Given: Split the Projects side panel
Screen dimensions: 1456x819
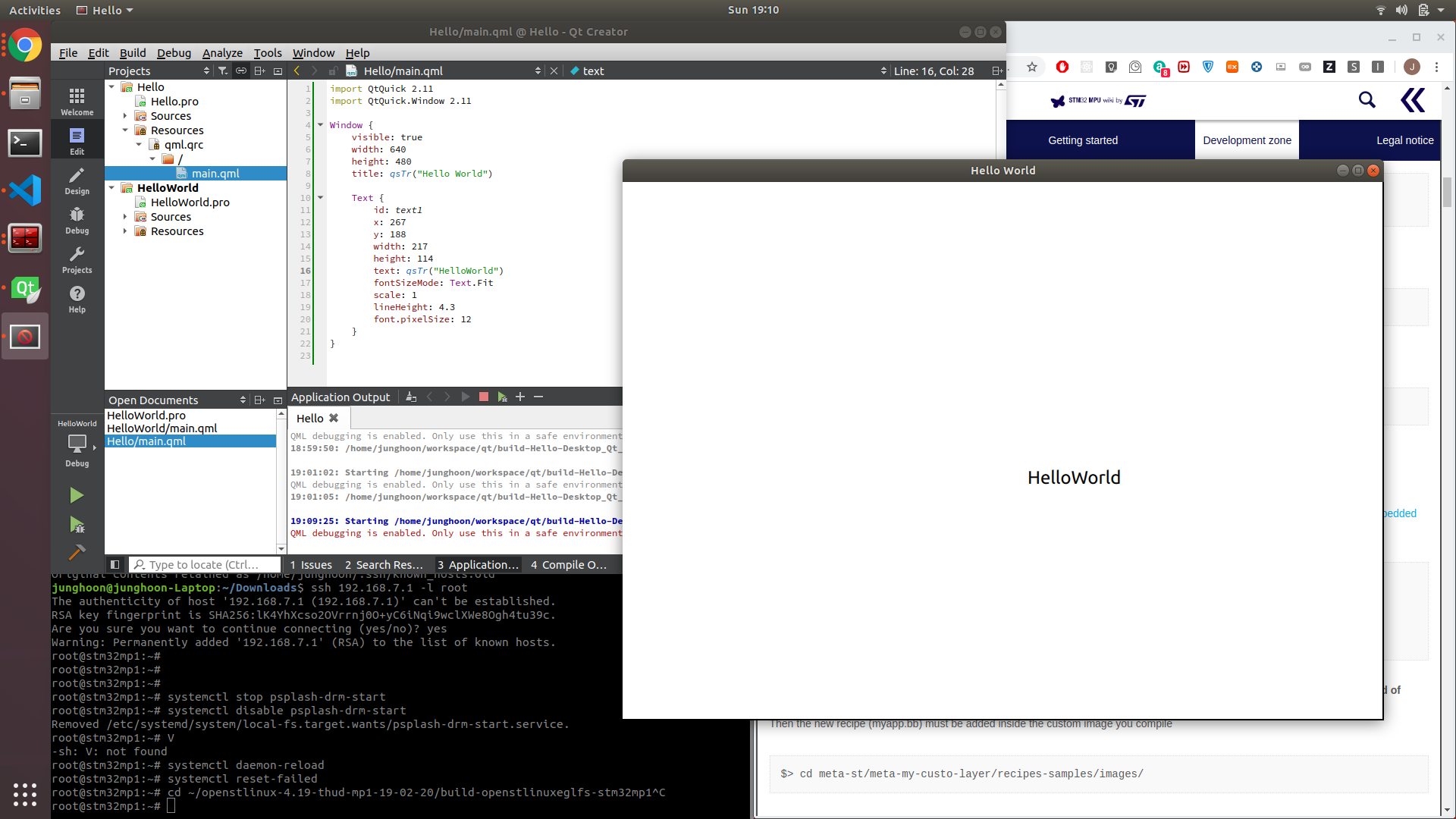Looking at the screenshot, I should 259,71.
